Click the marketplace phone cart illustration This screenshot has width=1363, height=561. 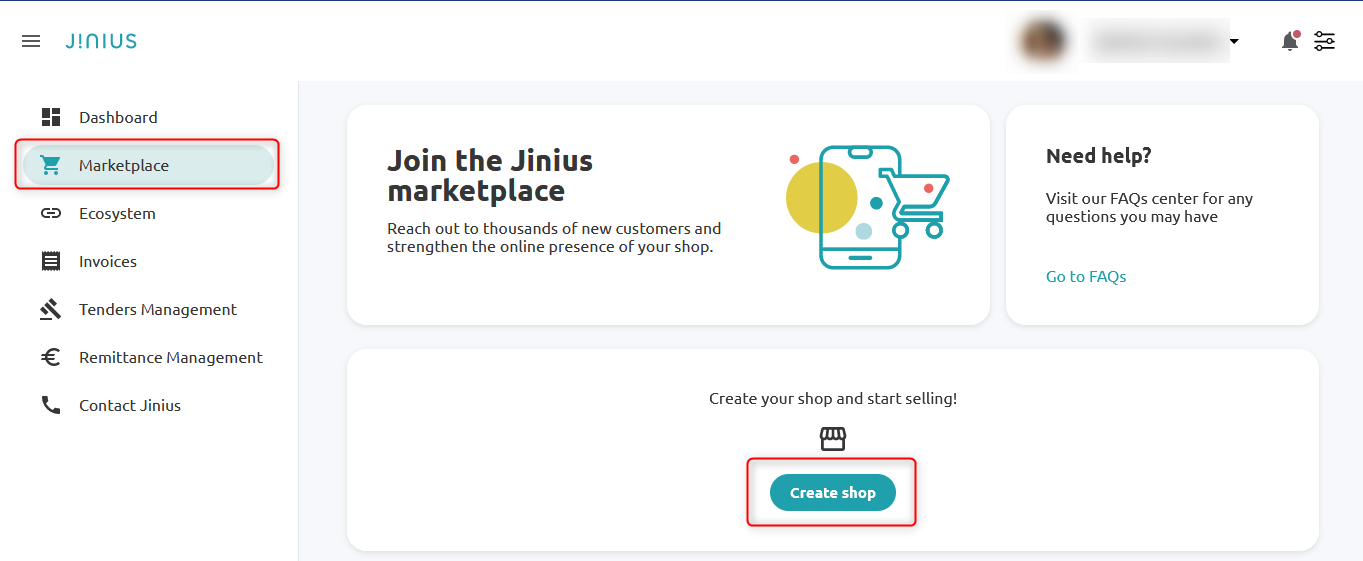[x=868, y=207]
